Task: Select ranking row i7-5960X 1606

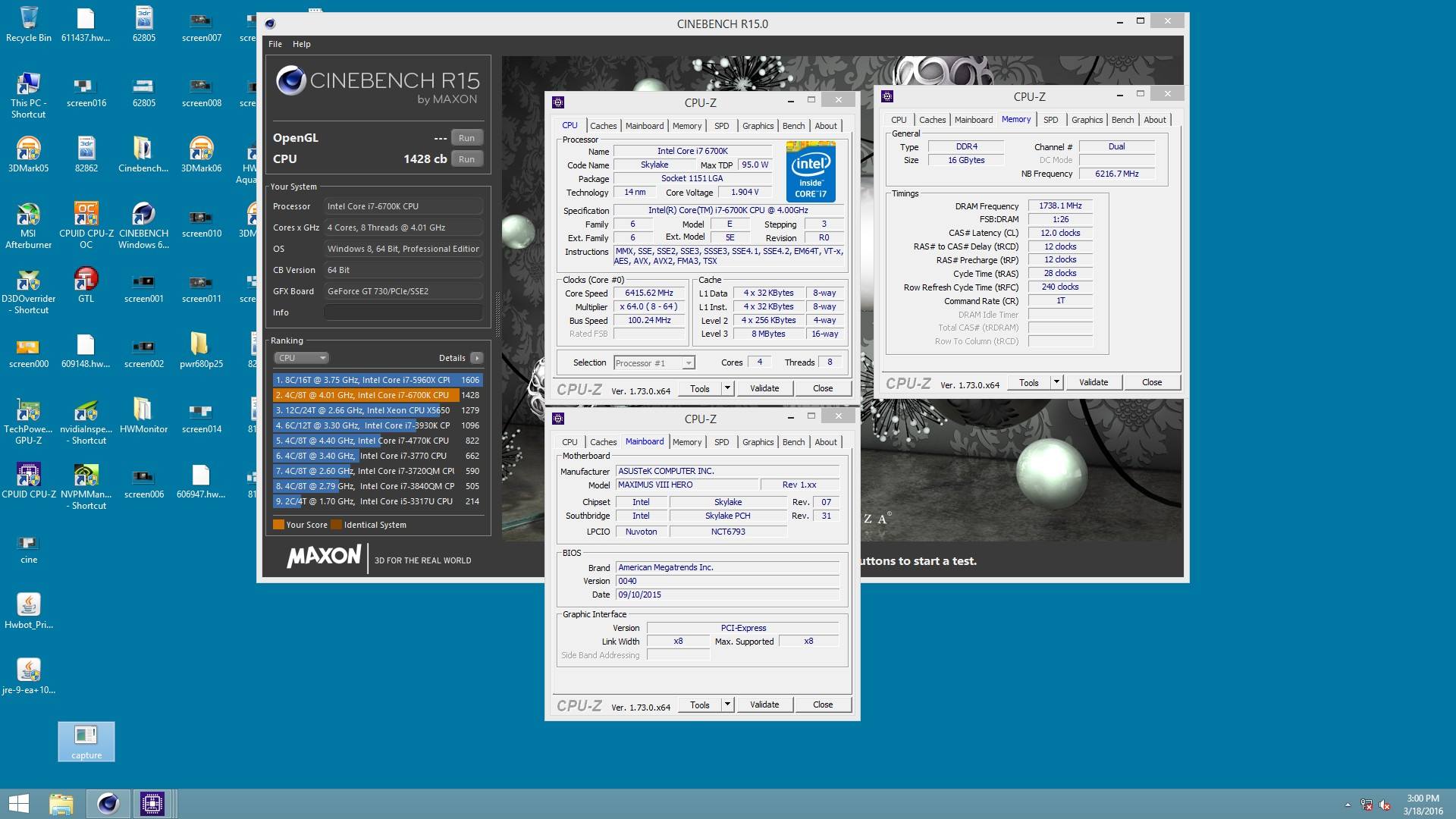Action: point(378,380)
